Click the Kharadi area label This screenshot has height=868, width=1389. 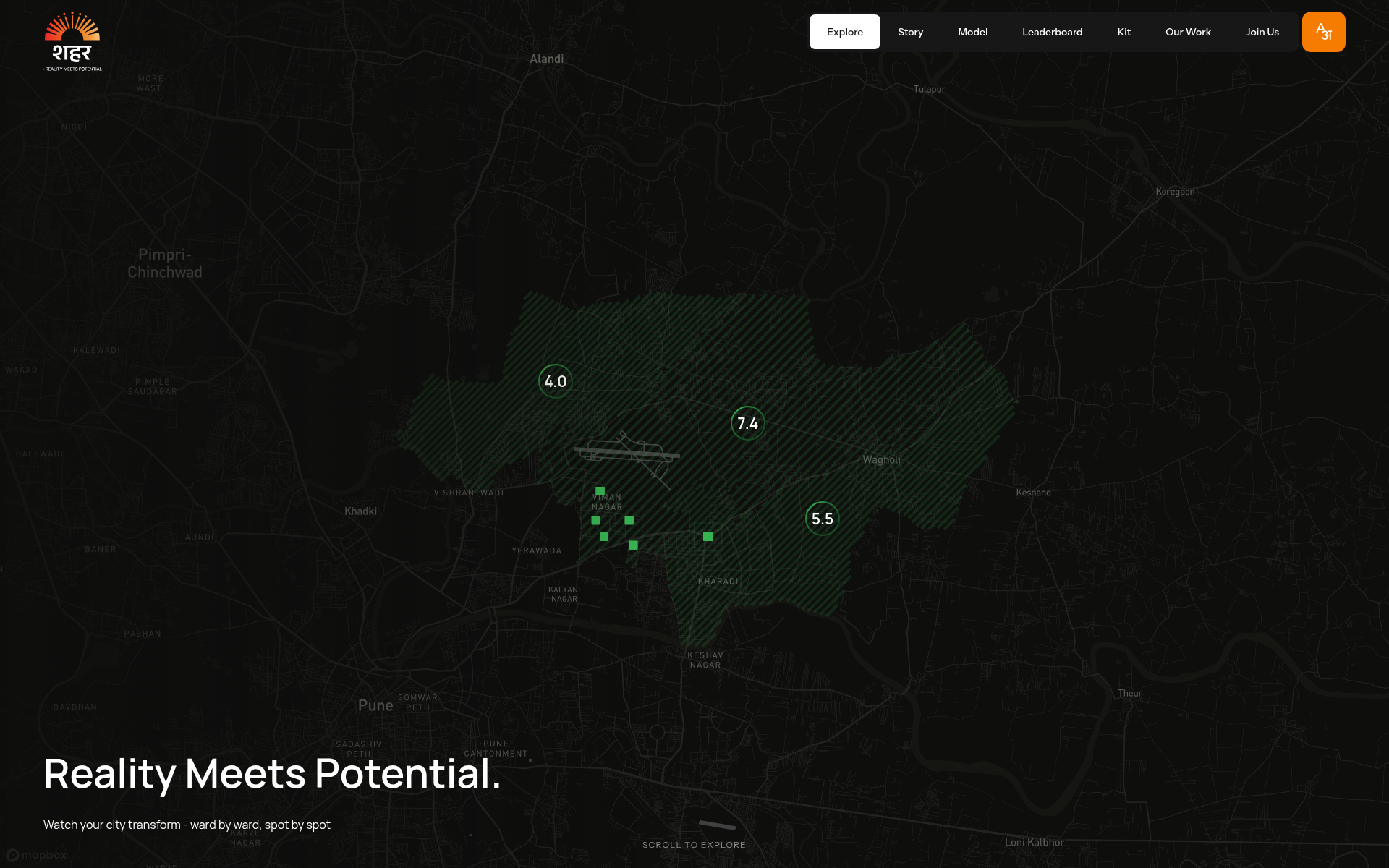click(718, 582)
